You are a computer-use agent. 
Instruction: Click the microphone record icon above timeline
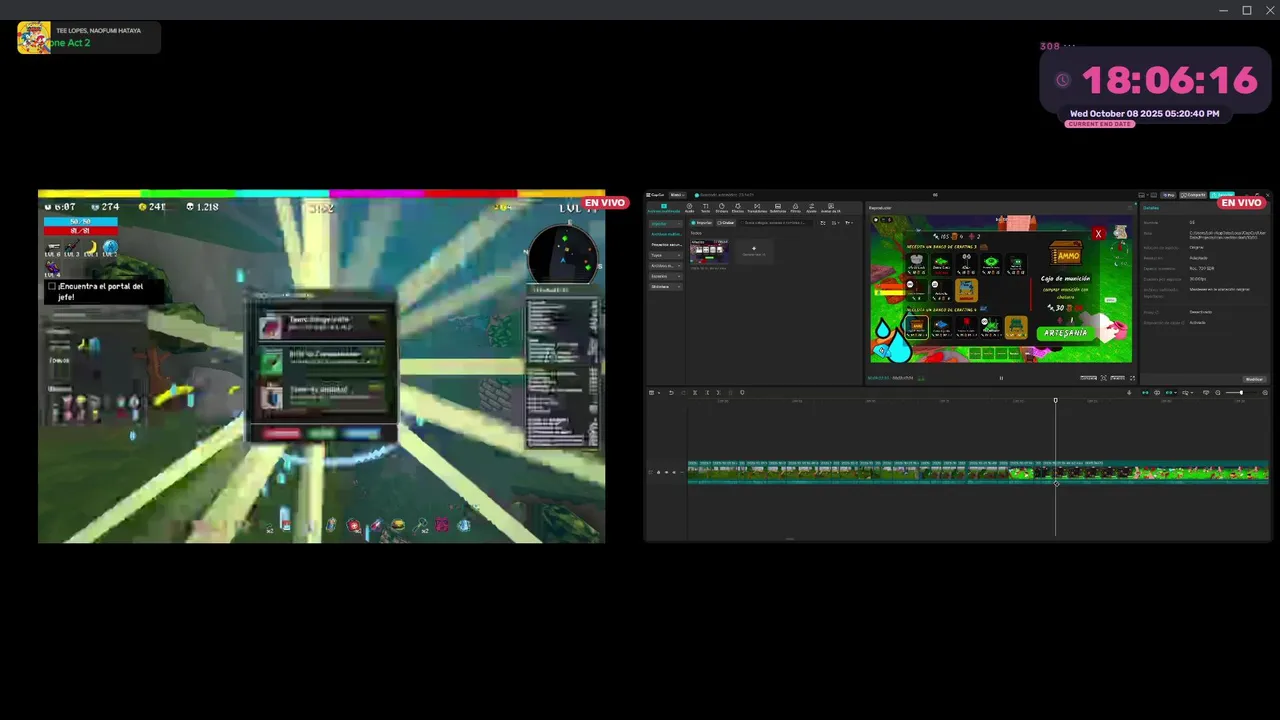coord(1129,392)
